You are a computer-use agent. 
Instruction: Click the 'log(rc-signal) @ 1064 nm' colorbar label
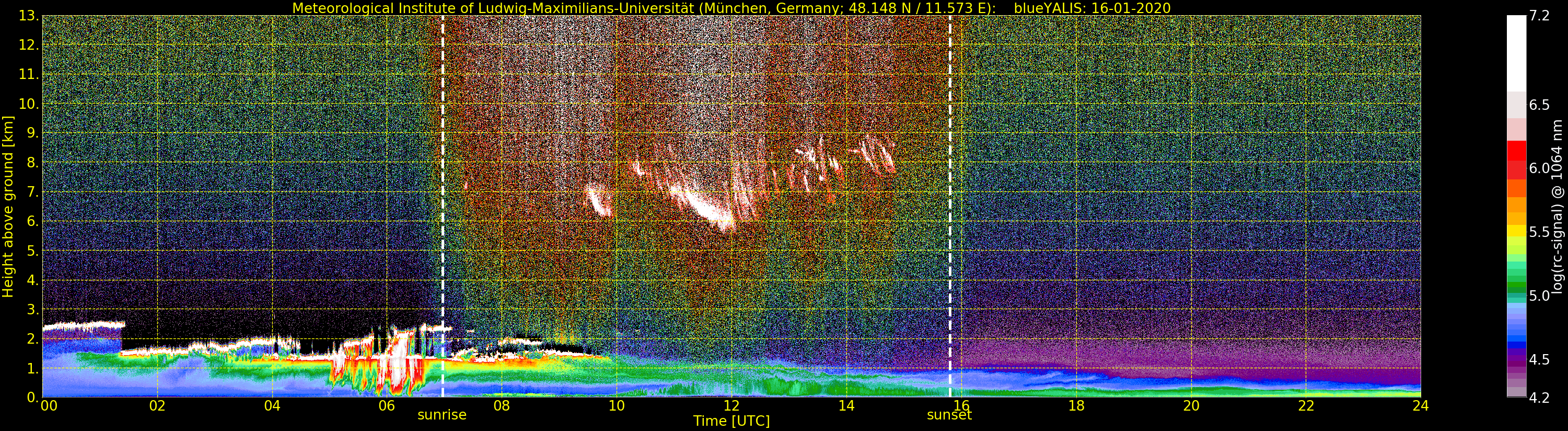click(1557, 206)
